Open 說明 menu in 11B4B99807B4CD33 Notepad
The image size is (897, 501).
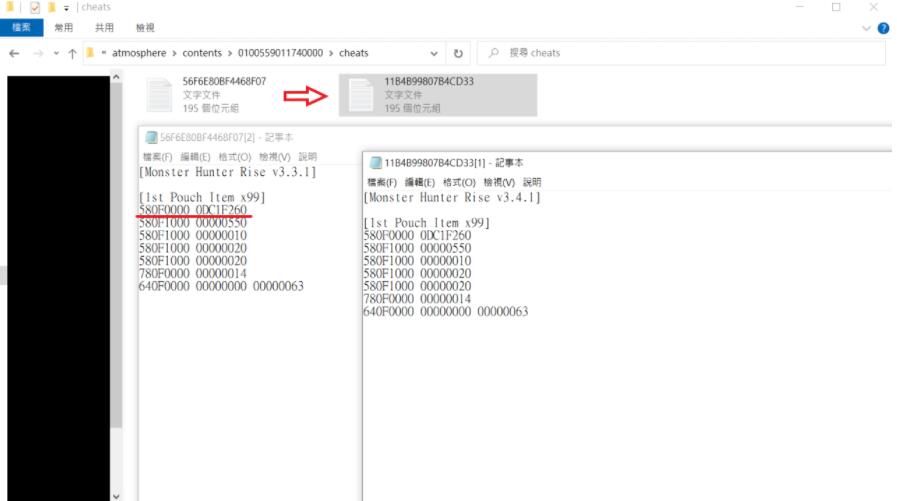coord(531,182)
